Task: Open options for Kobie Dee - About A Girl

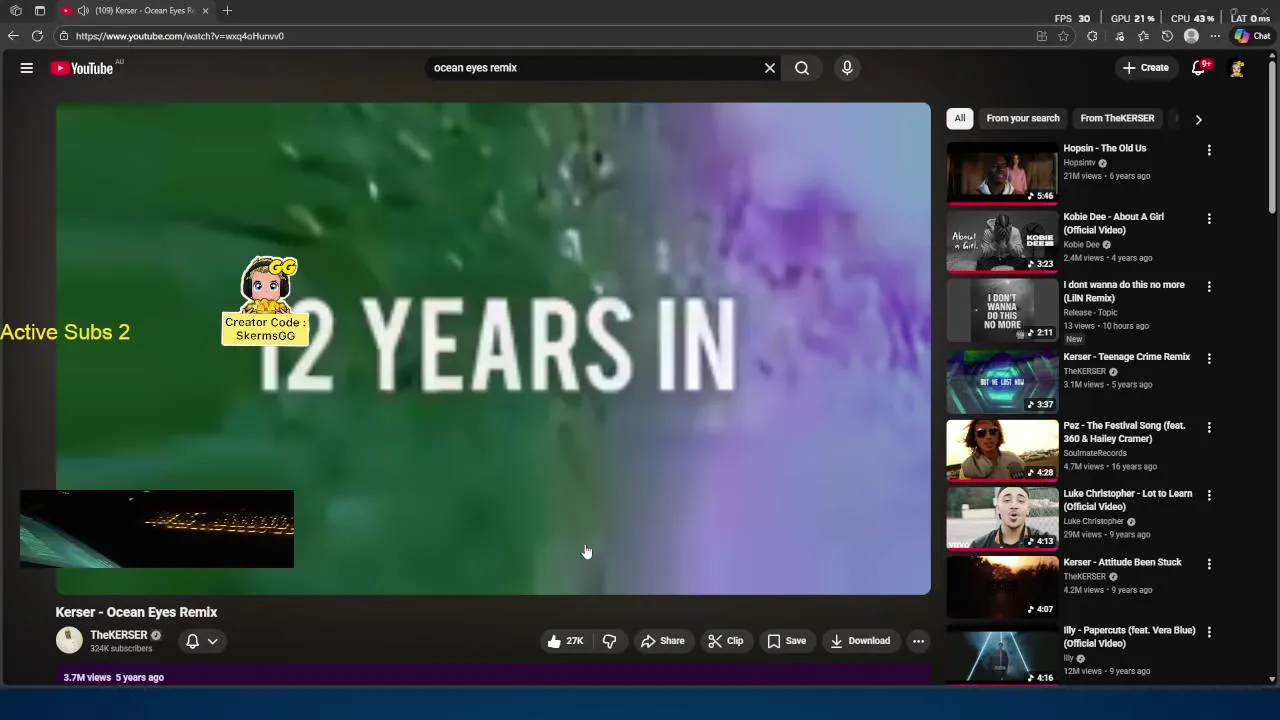Action: (1209, 218)
